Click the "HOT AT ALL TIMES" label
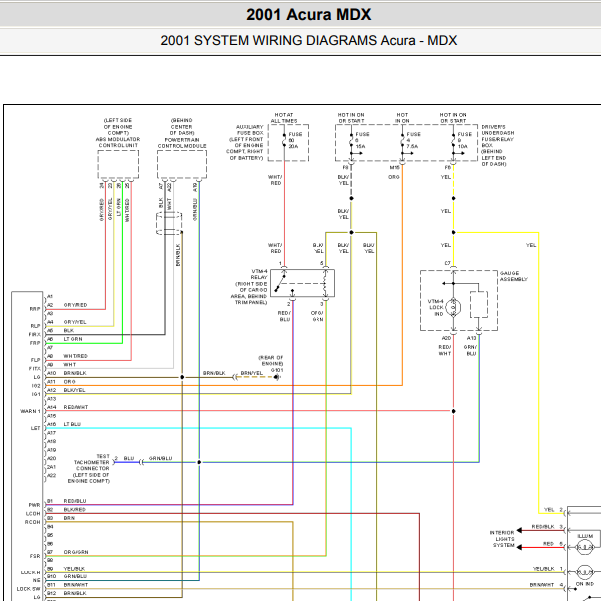Viewport: 601px width, 601px height. pyautogui.click(x=284, y=118)
